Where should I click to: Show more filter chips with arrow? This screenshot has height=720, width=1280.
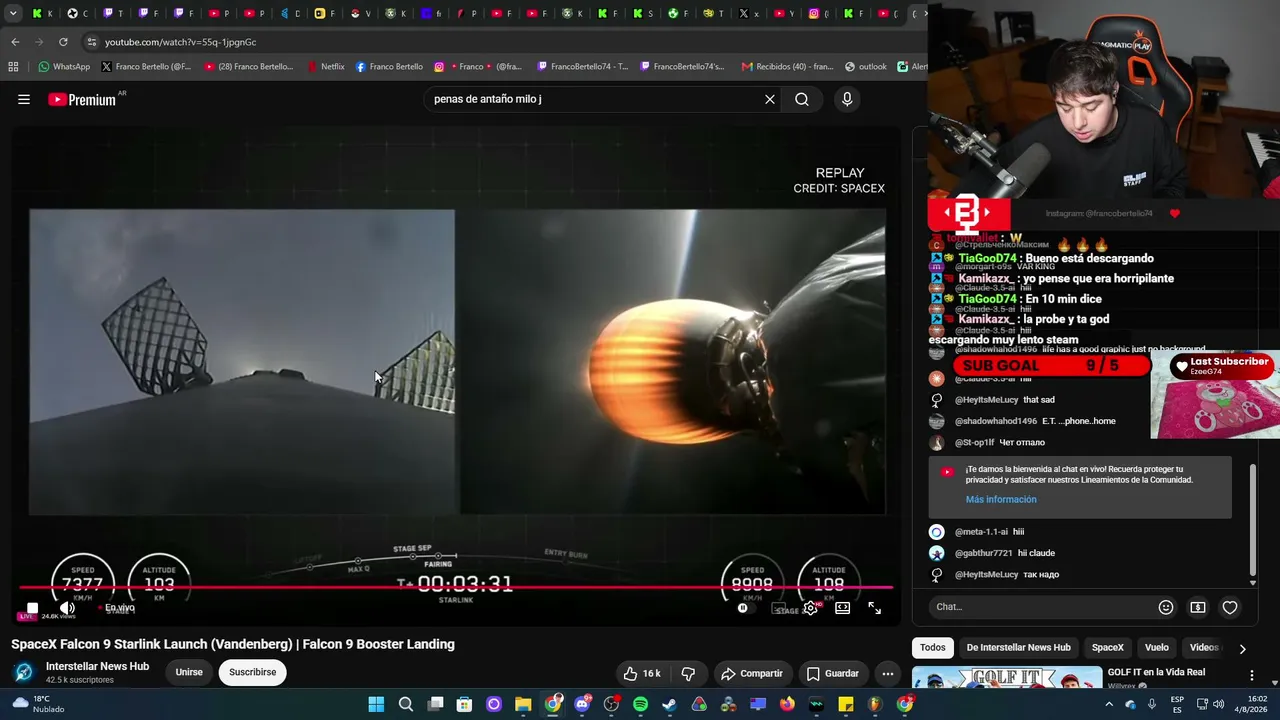1242,648
